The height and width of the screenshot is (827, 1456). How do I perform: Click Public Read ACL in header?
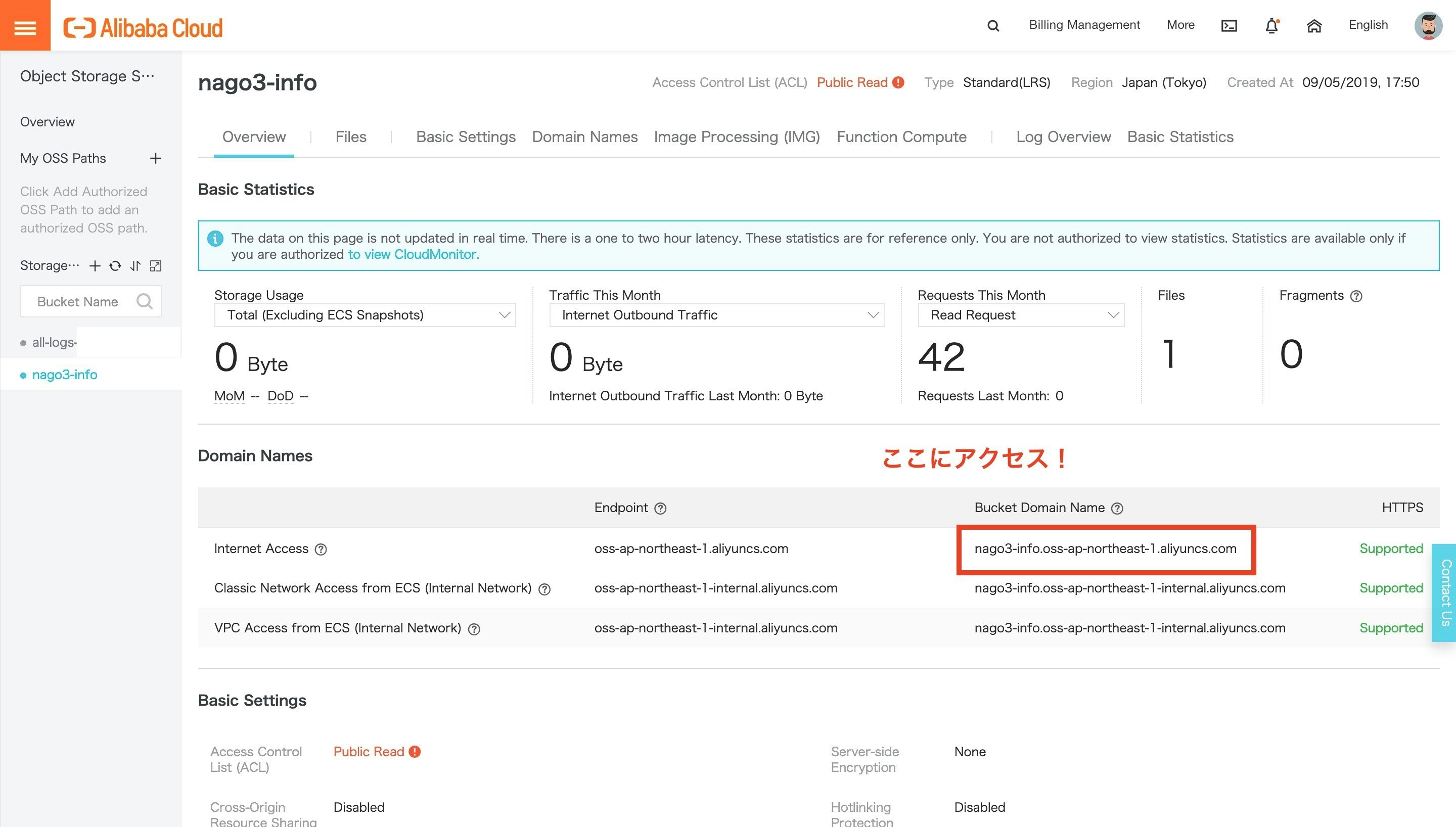coord(852,82)
